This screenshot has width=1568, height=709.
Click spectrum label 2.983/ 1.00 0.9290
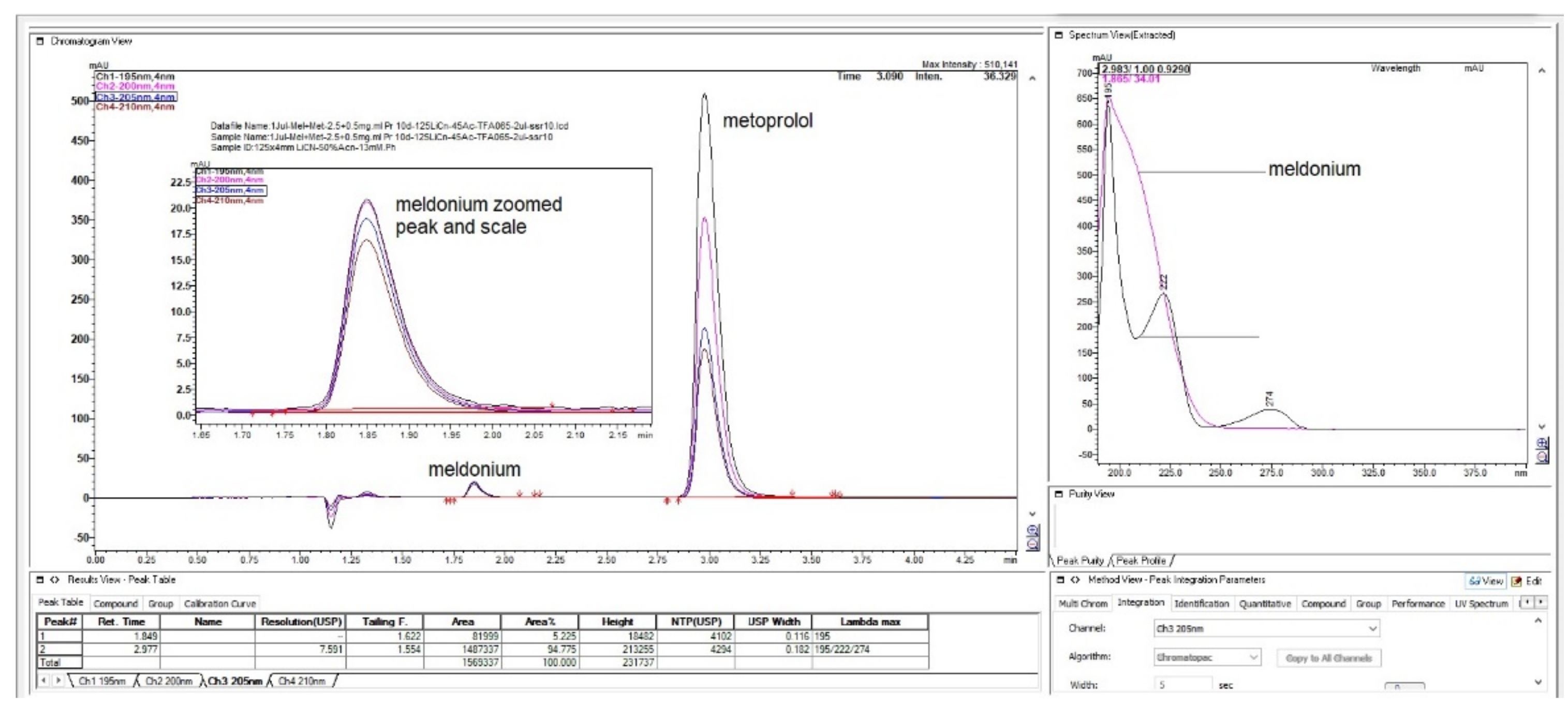pos(1145,69)
